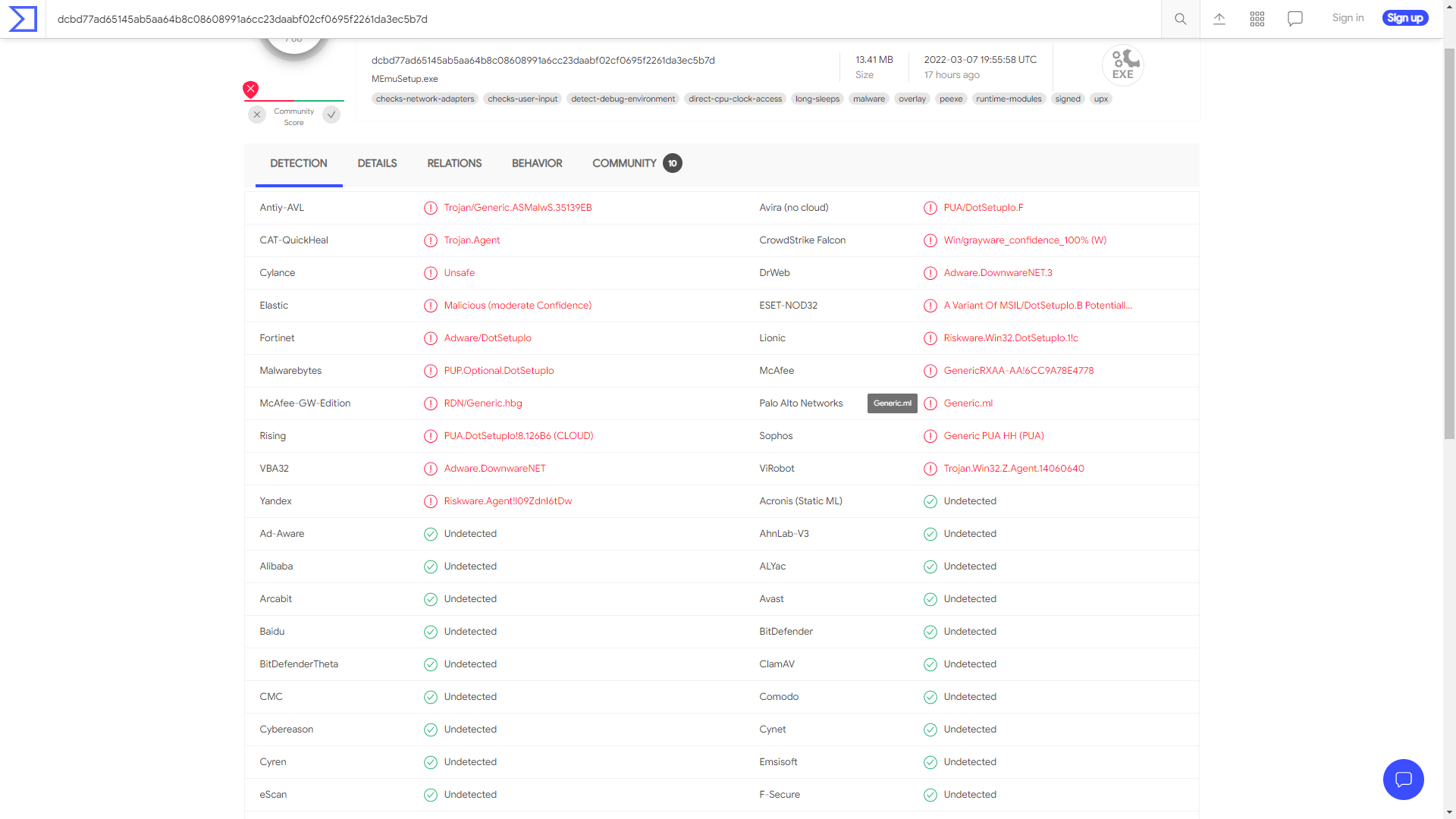This screenshot has width=1456, height=819.
Task: Click the ESET-NOD32 vendor name
Action: pos(788,306)
